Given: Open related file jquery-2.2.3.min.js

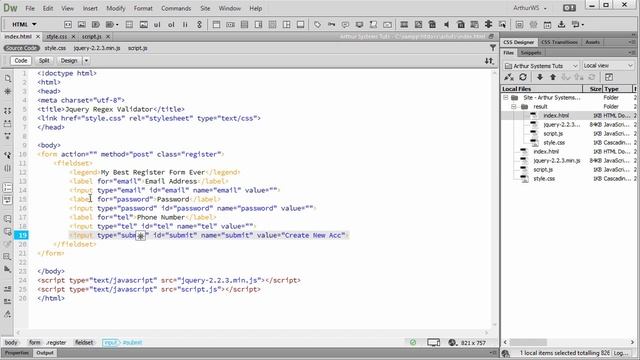Looking at the screenshot, I should (x=97, y=48).
